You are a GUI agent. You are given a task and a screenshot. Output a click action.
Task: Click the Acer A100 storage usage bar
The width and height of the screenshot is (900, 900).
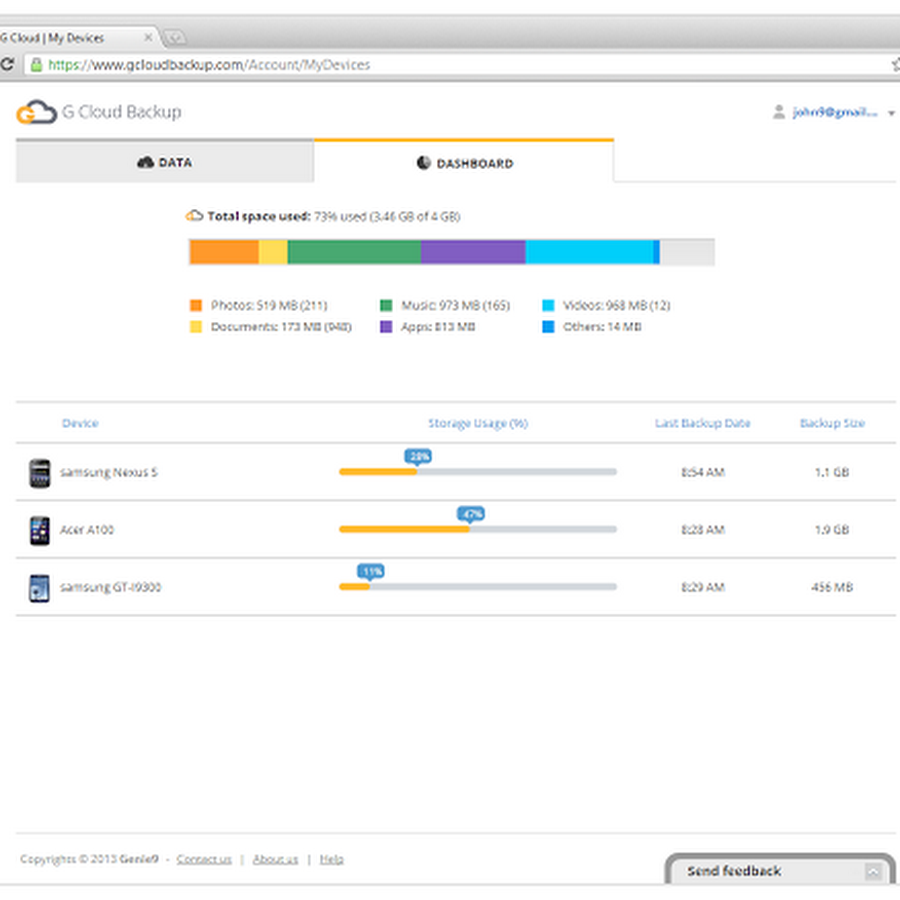(478, 529)
